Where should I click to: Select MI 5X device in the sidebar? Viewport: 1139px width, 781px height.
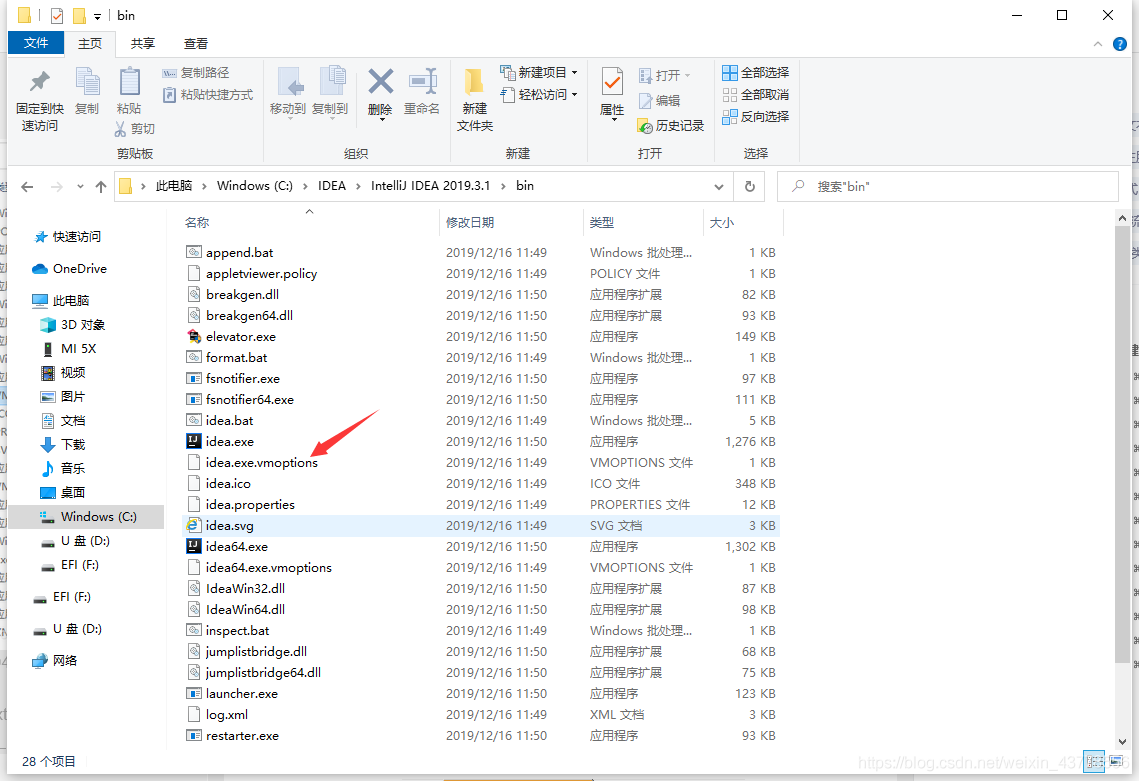[69, 349]
